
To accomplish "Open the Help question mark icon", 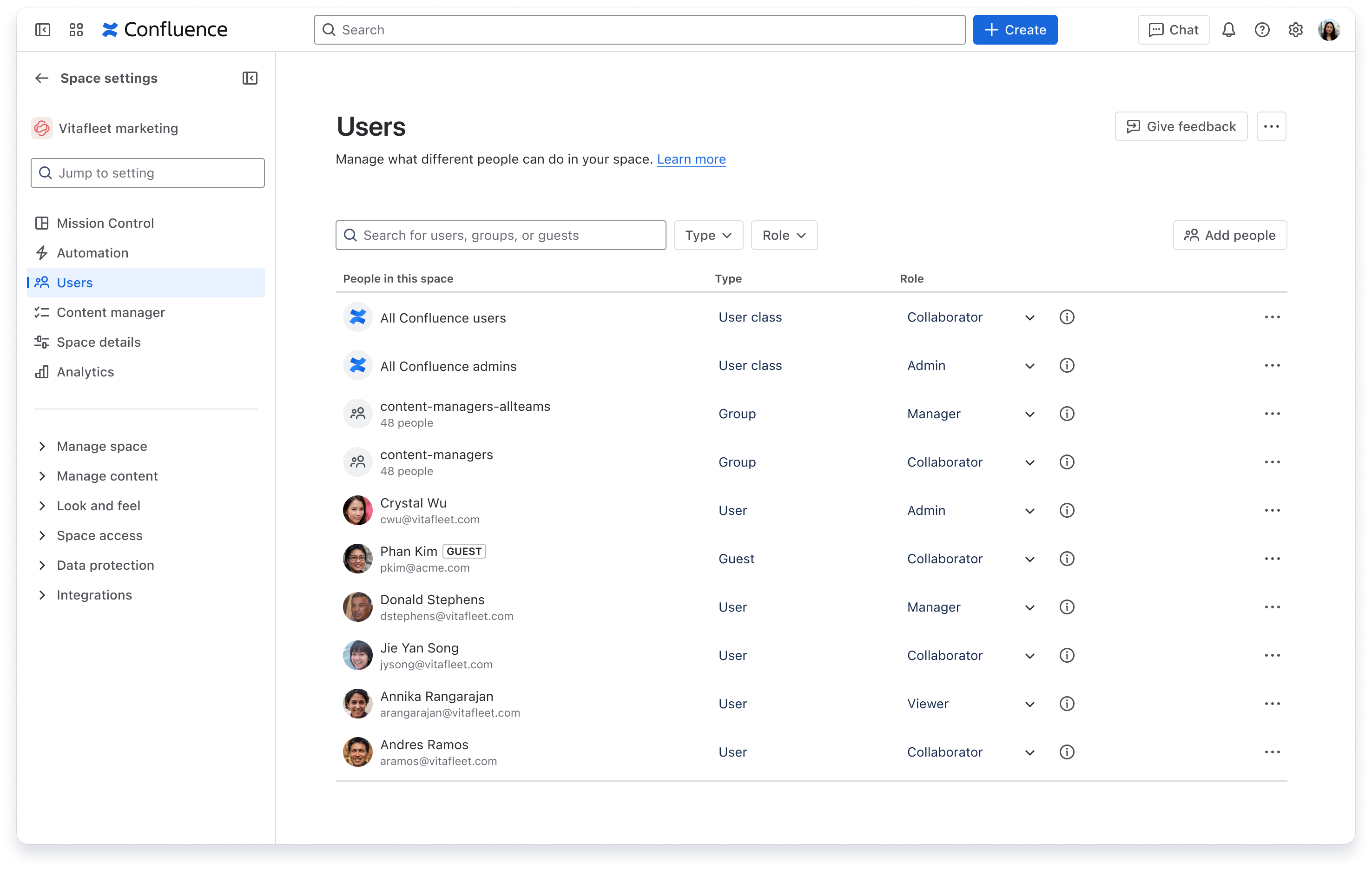I will click(1262, 30).
